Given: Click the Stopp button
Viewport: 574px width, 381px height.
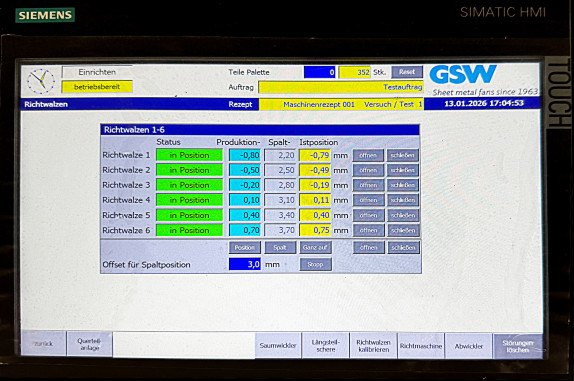Looking at the screenshot, I should coord(315,264).
